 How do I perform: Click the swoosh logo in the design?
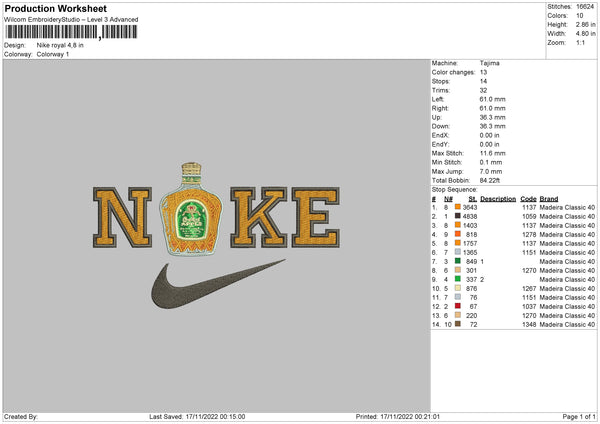tap(218, 284)
